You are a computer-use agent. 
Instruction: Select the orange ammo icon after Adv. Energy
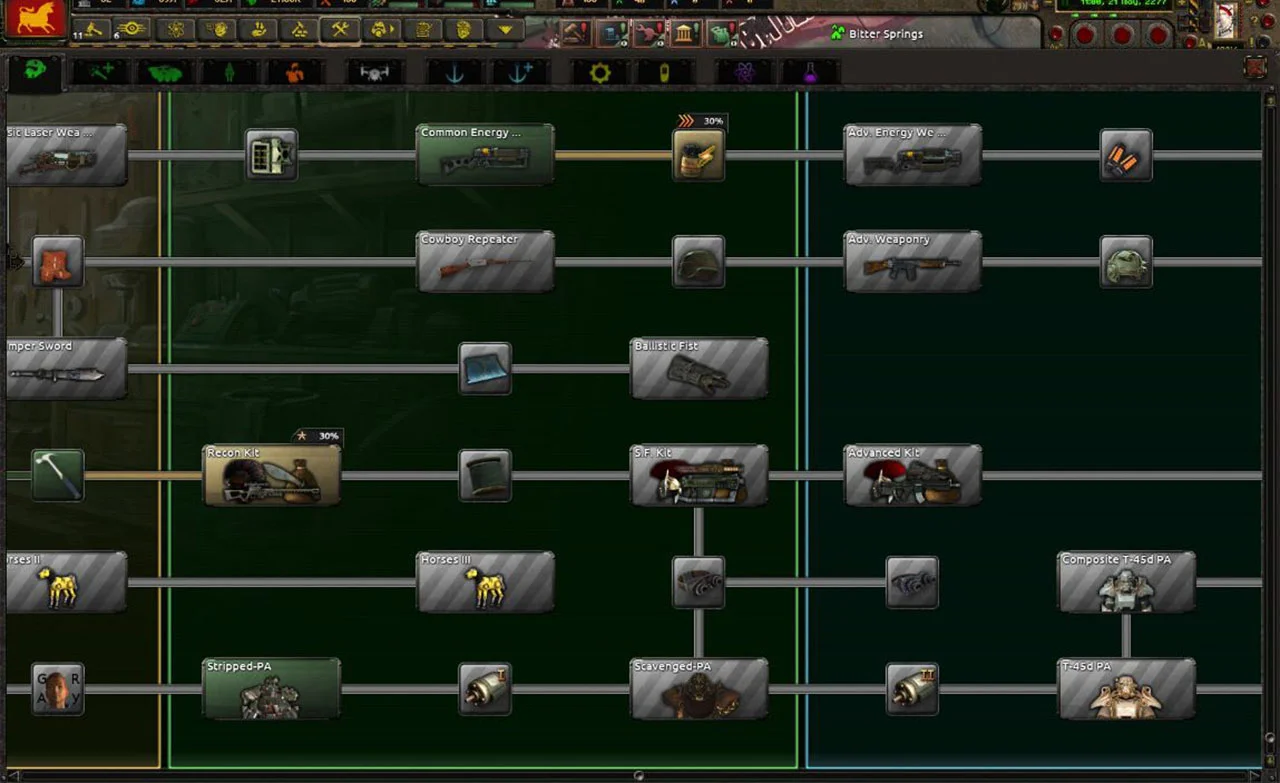tap(1126, 155)
